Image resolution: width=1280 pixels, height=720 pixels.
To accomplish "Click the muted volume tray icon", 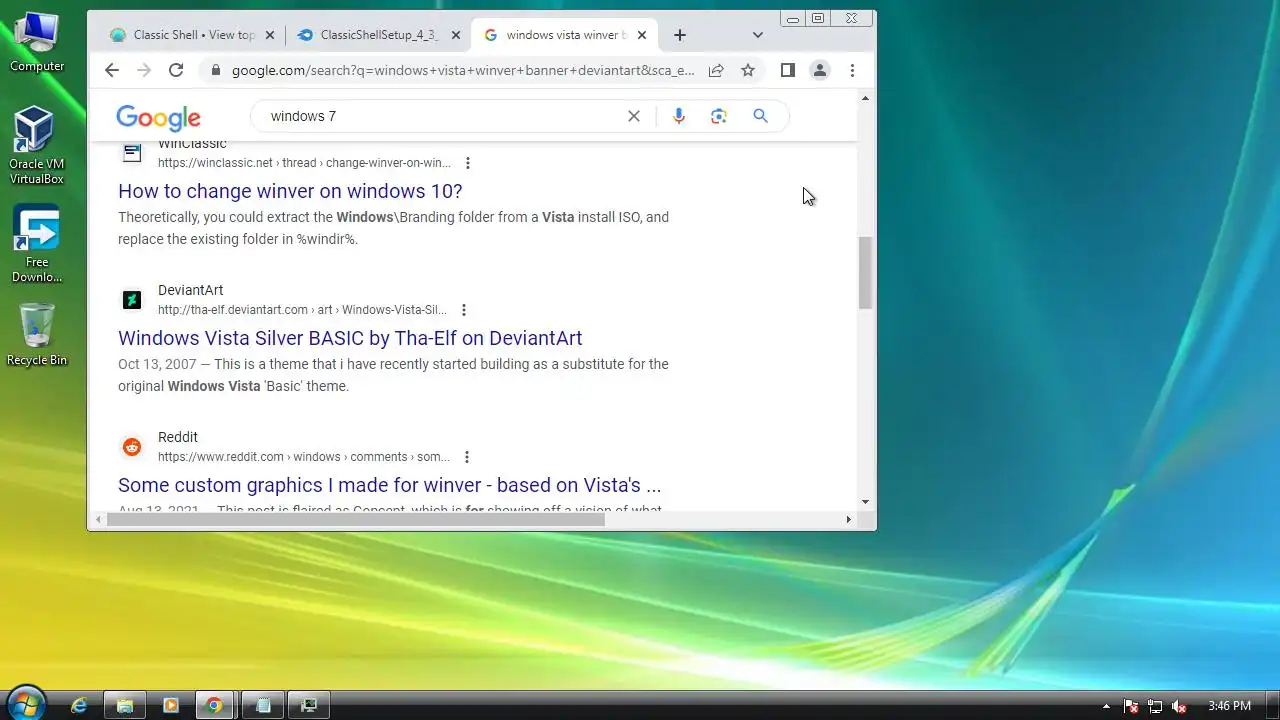I will [1179, 706].
